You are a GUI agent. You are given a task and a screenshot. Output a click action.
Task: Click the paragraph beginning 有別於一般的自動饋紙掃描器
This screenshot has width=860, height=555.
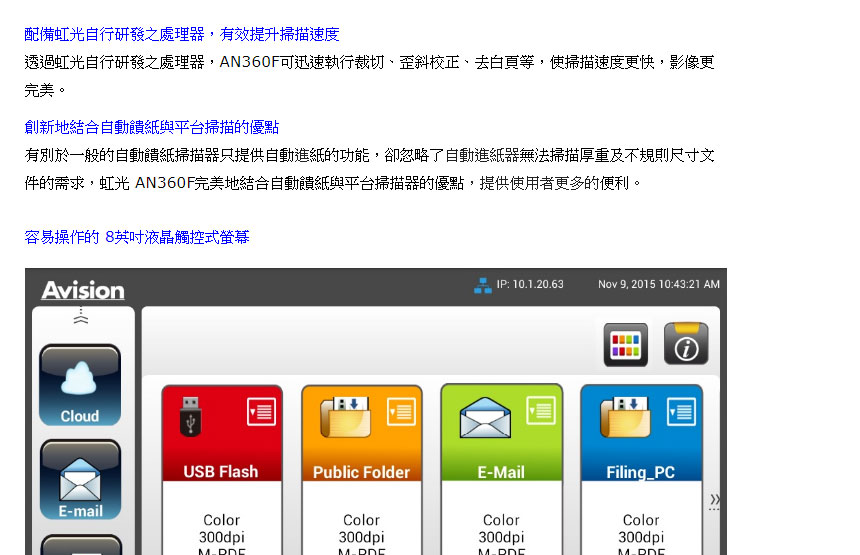tap(370, 169)
